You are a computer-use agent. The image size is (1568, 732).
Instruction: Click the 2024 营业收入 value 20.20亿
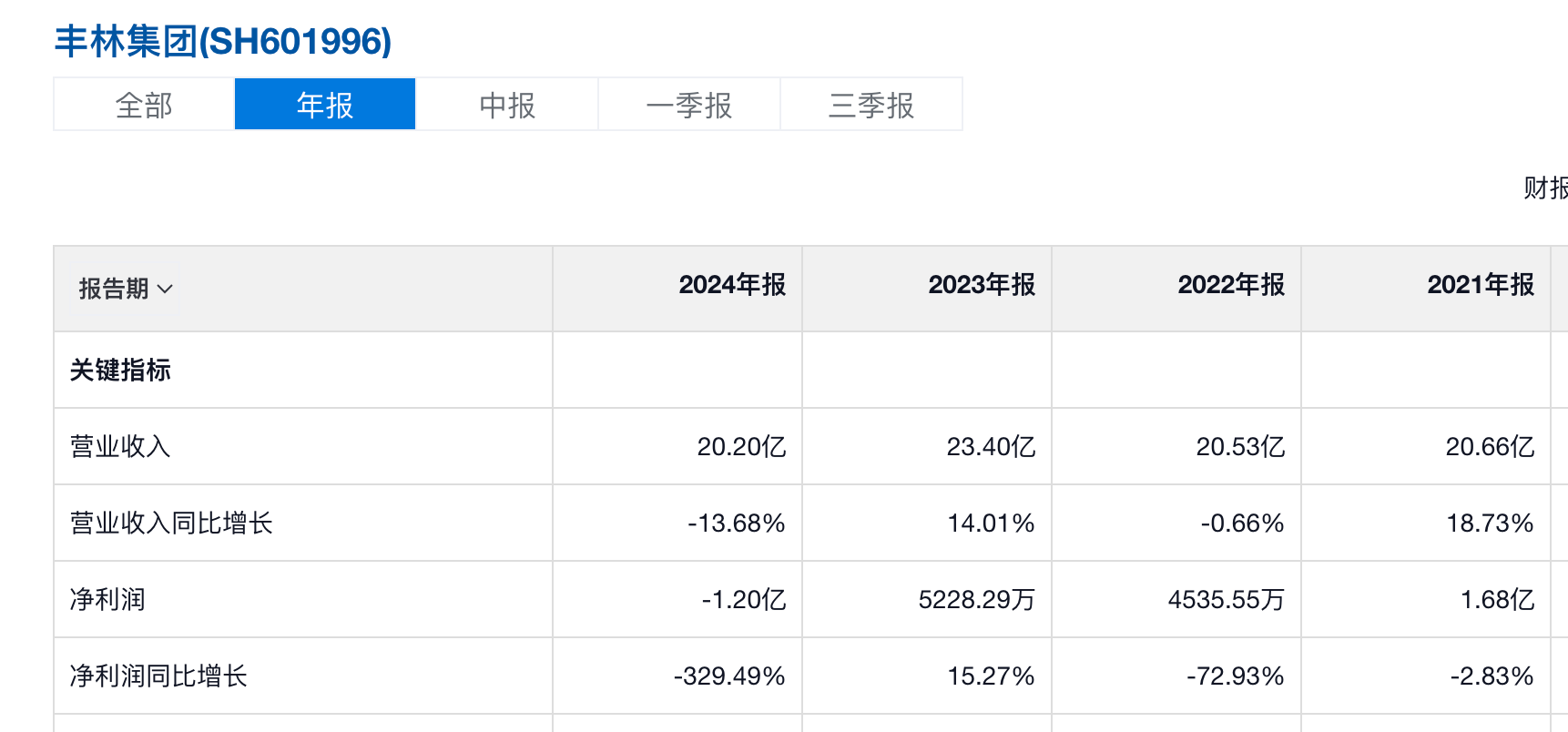[x=741, y=447]
